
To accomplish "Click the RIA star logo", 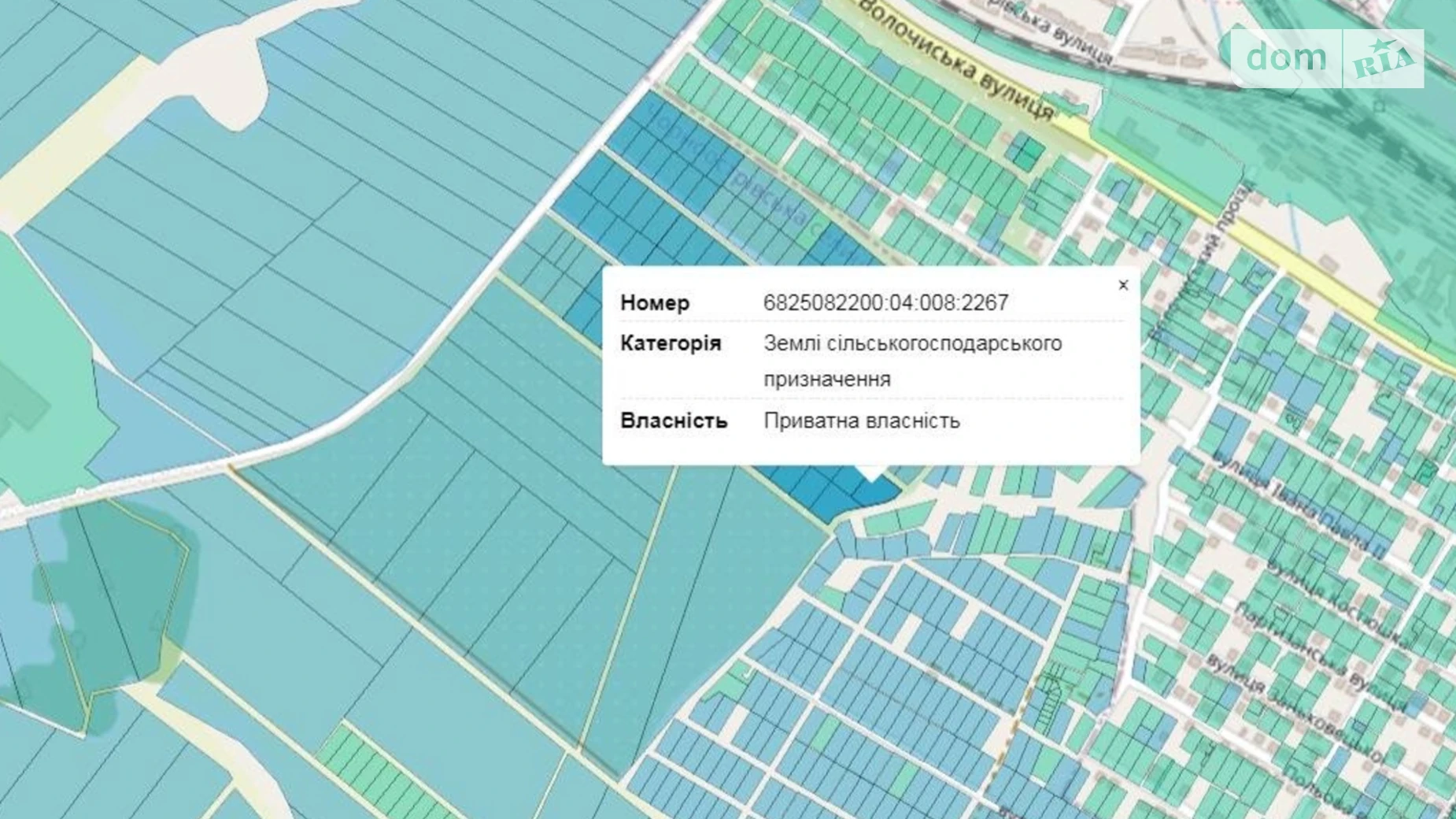I will (x=1384, y=59).
